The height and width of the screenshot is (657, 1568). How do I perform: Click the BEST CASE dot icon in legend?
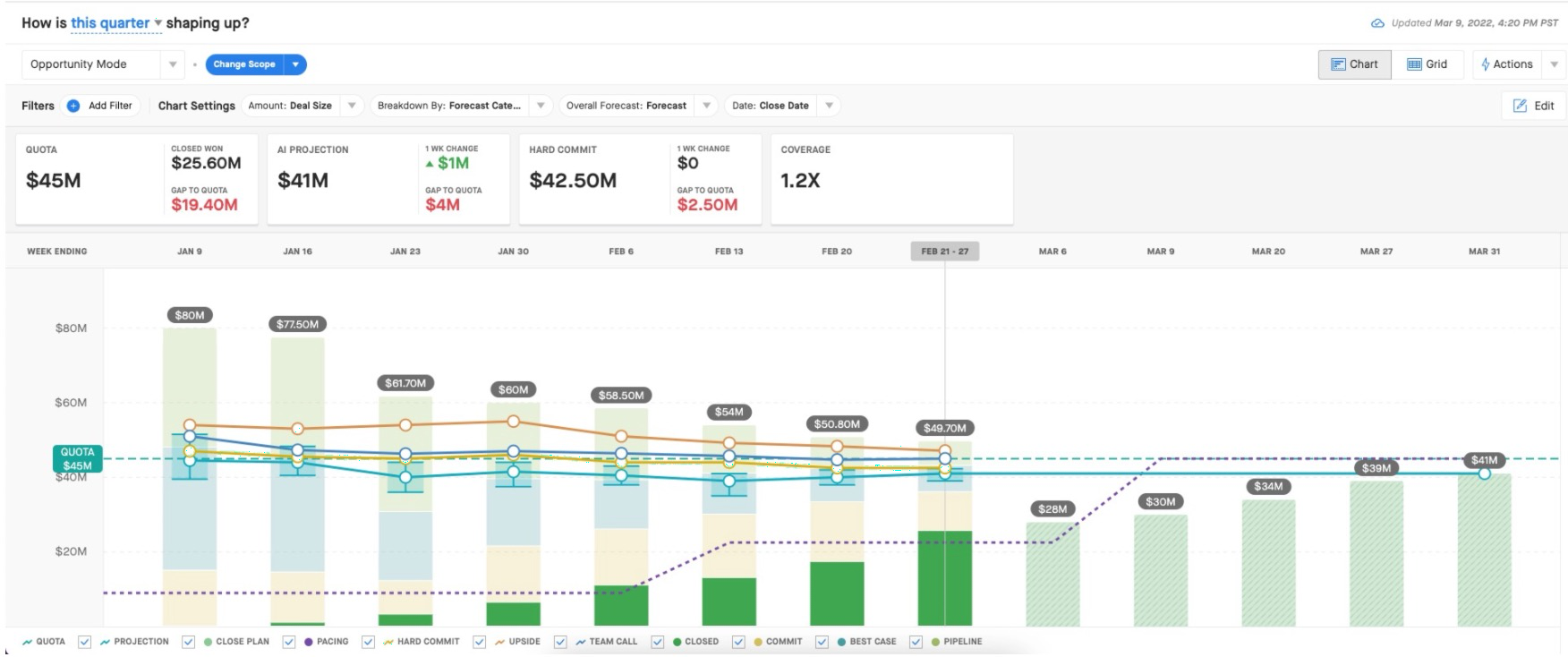pyautogui.click(x=841, y=642)
